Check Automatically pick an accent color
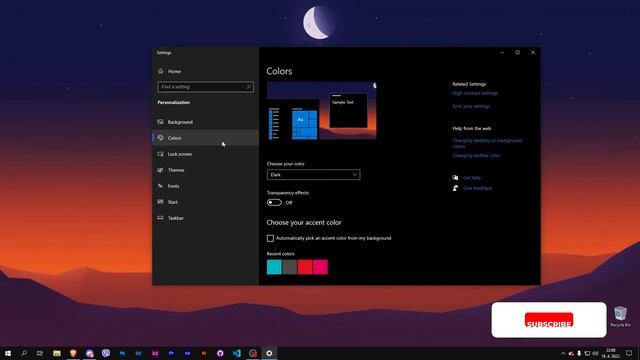The width and height of the screenshot is (640, 360). click(270, 238)
